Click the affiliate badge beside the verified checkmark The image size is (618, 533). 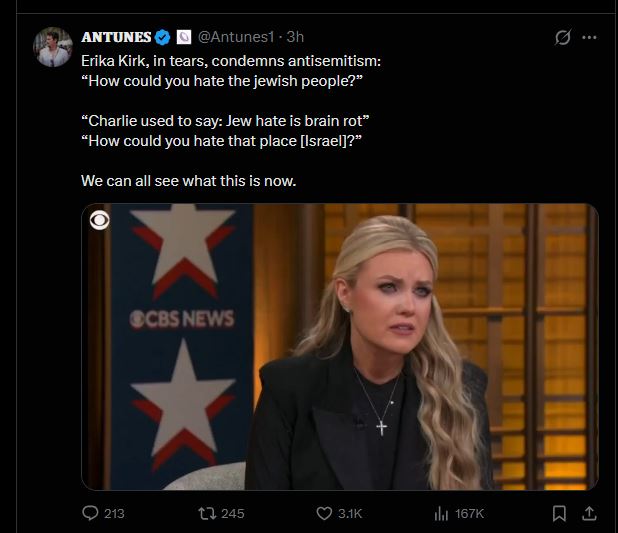pos(183,37)
